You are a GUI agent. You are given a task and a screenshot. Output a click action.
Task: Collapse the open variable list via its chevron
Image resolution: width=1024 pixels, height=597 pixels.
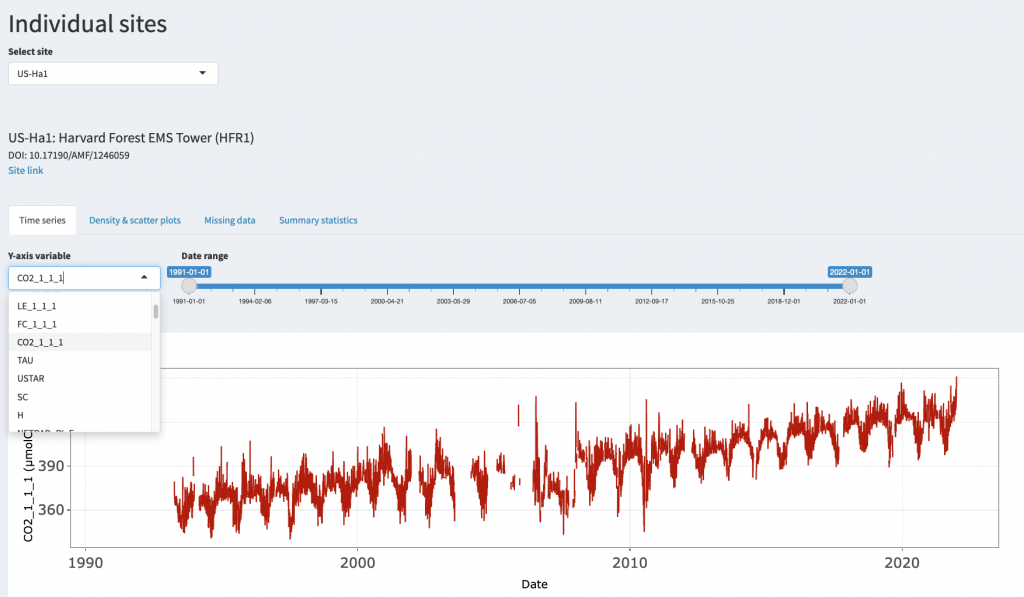[143, 277]
